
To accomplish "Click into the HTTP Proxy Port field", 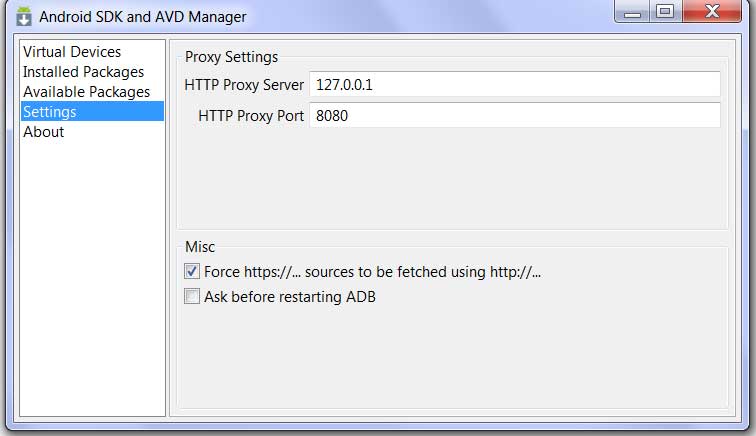I will click(515, 115).
